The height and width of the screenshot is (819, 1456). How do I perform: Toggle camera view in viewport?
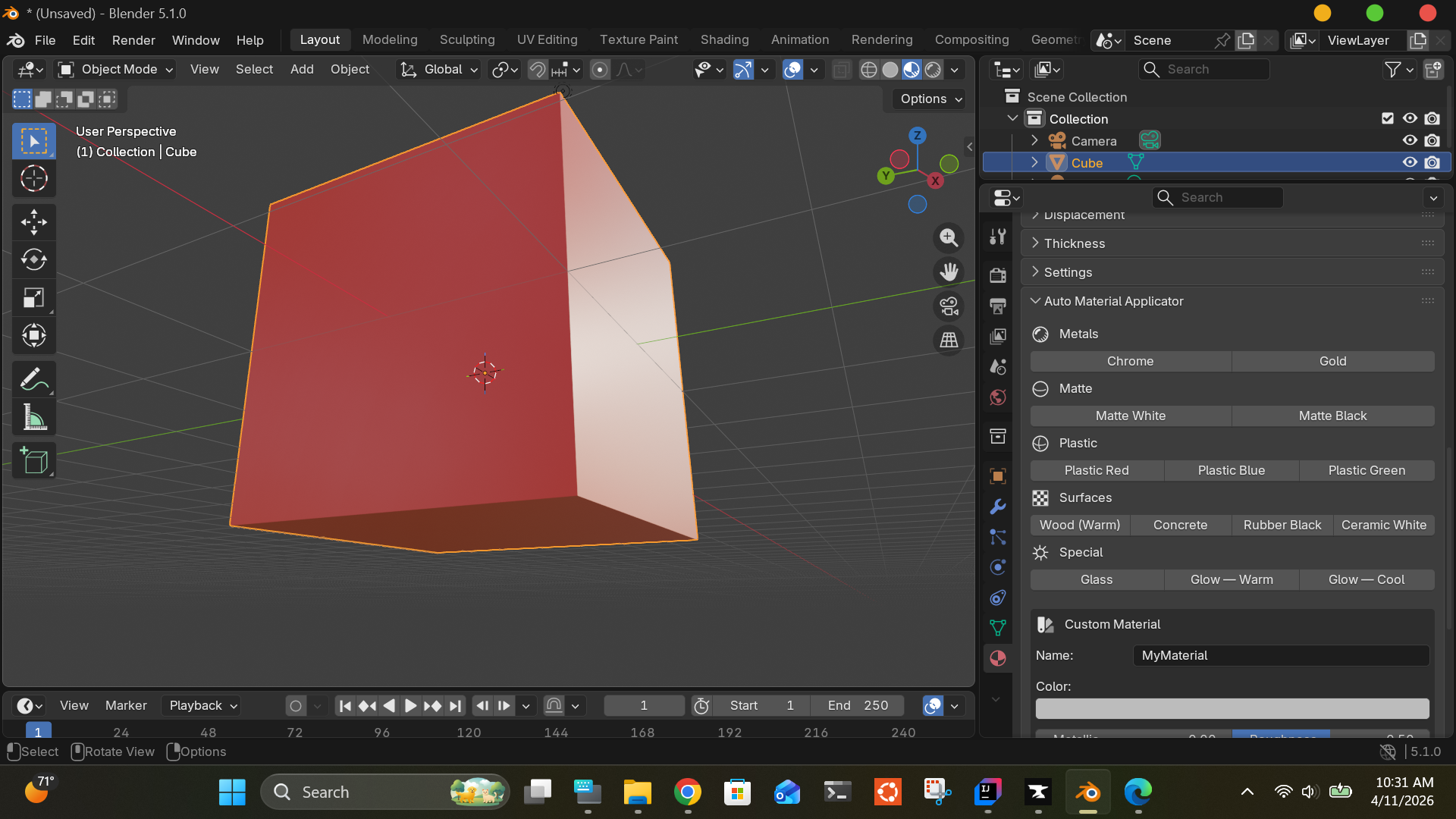[x=949, y=306]
